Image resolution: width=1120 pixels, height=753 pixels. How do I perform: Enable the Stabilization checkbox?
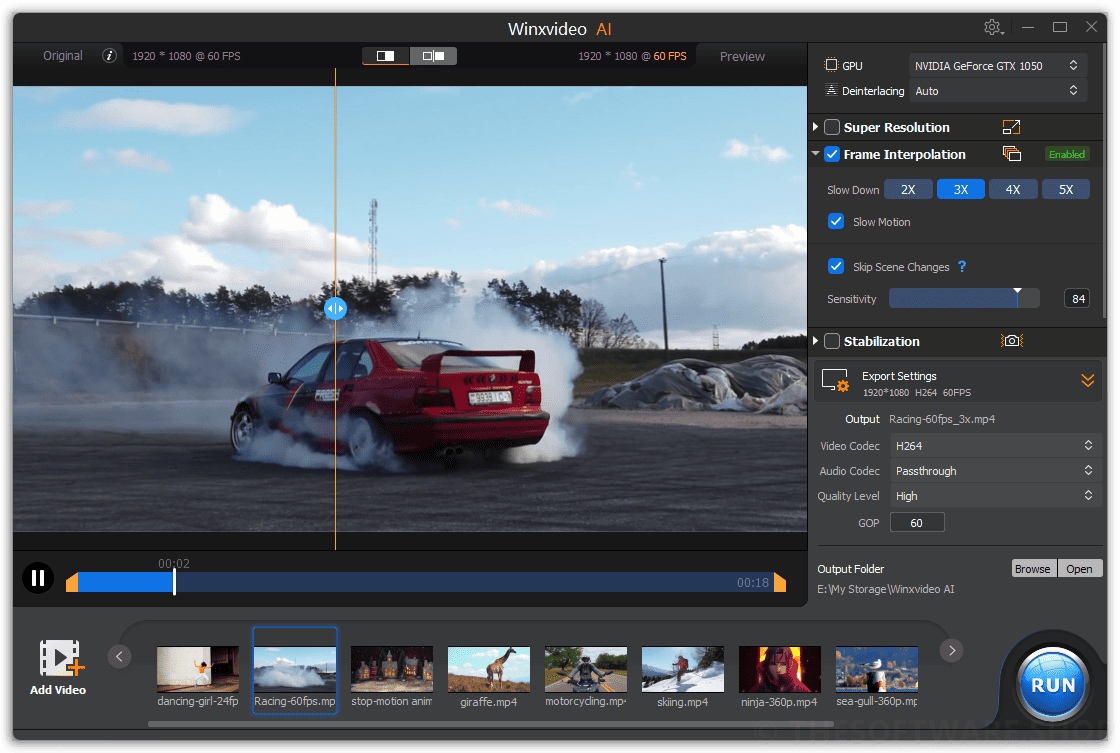(x=831, y=341)
